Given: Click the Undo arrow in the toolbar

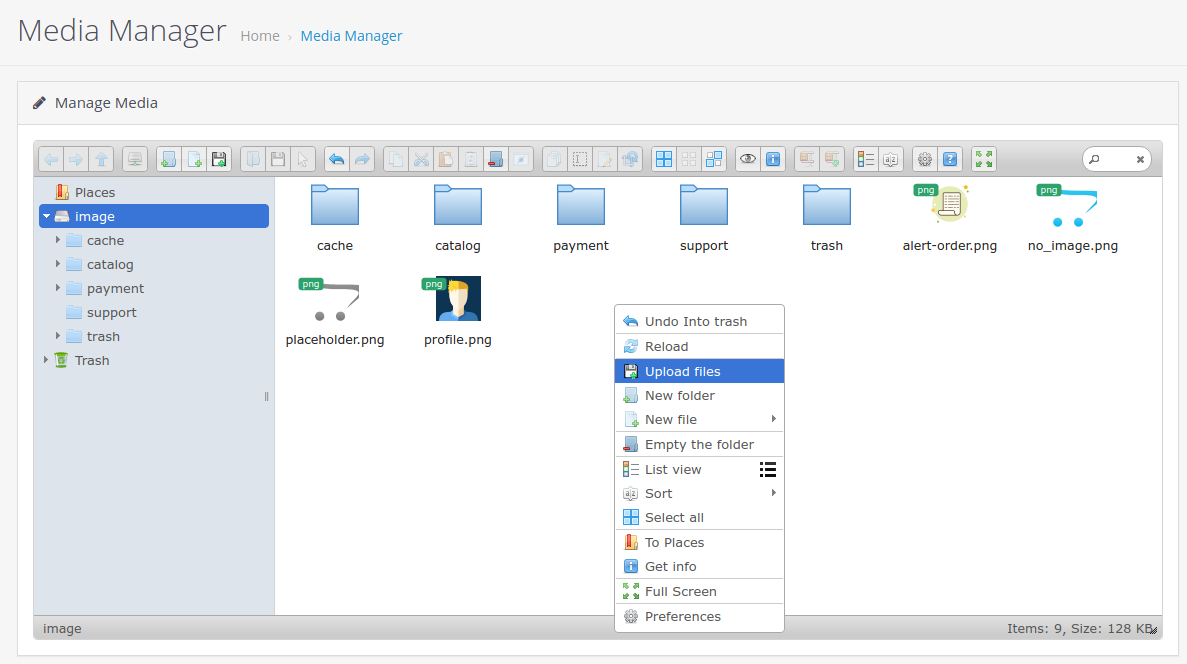Looking at the screenshot, I should pos(338,158).
